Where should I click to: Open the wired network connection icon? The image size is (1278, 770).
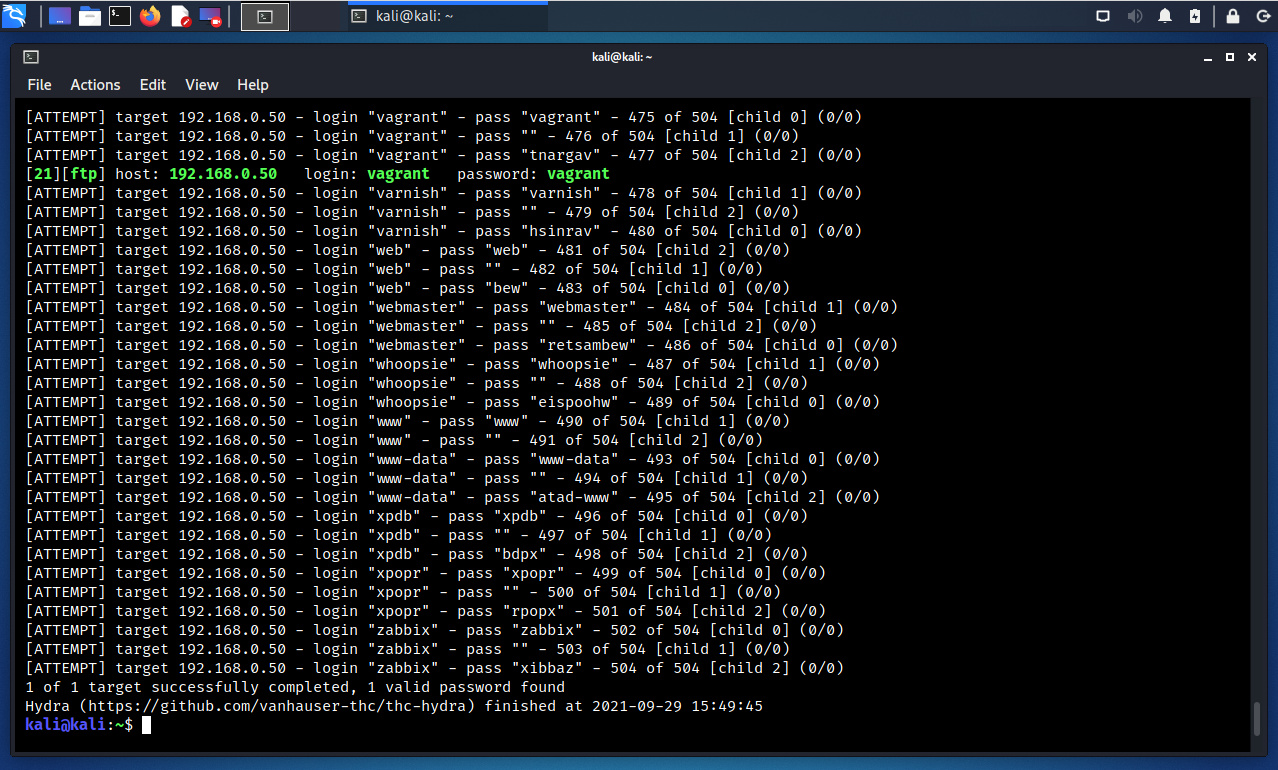[x=1103, y=16]
